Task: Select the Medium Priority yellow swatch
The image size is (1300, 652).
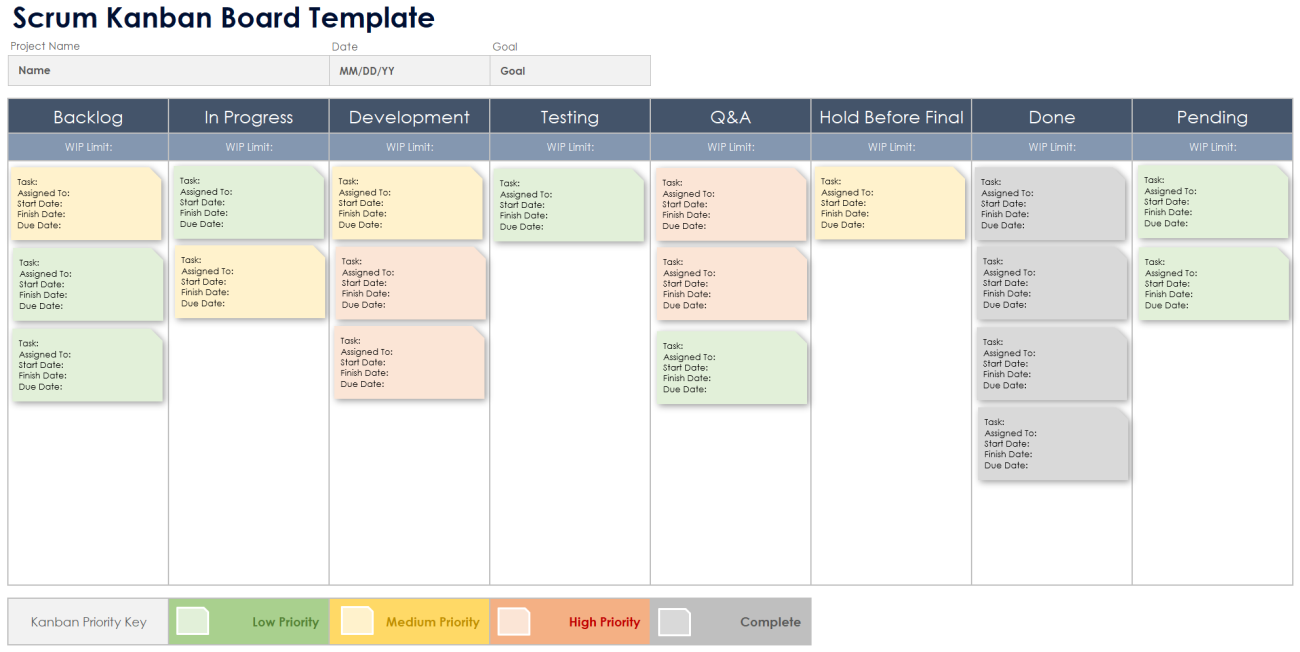Action: point(354,621)
